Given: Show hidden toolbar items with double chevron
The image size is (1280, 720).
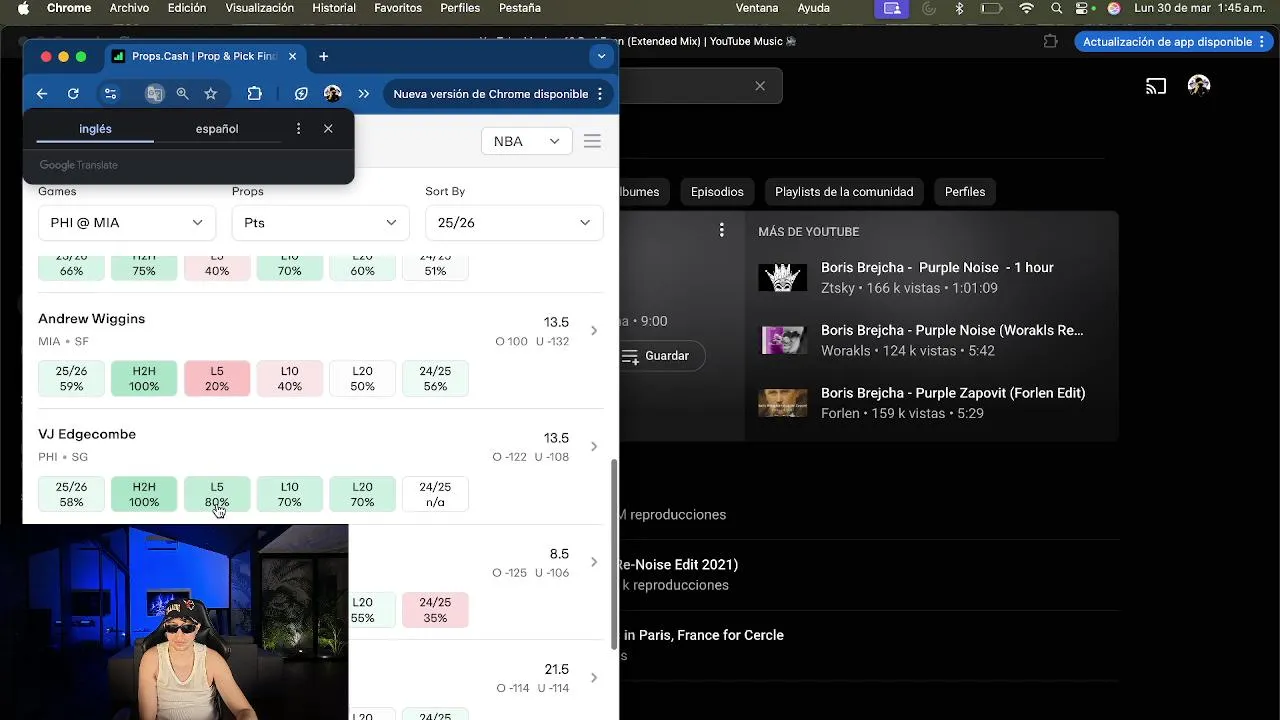Looking at the screenshot, I should 364,94.
